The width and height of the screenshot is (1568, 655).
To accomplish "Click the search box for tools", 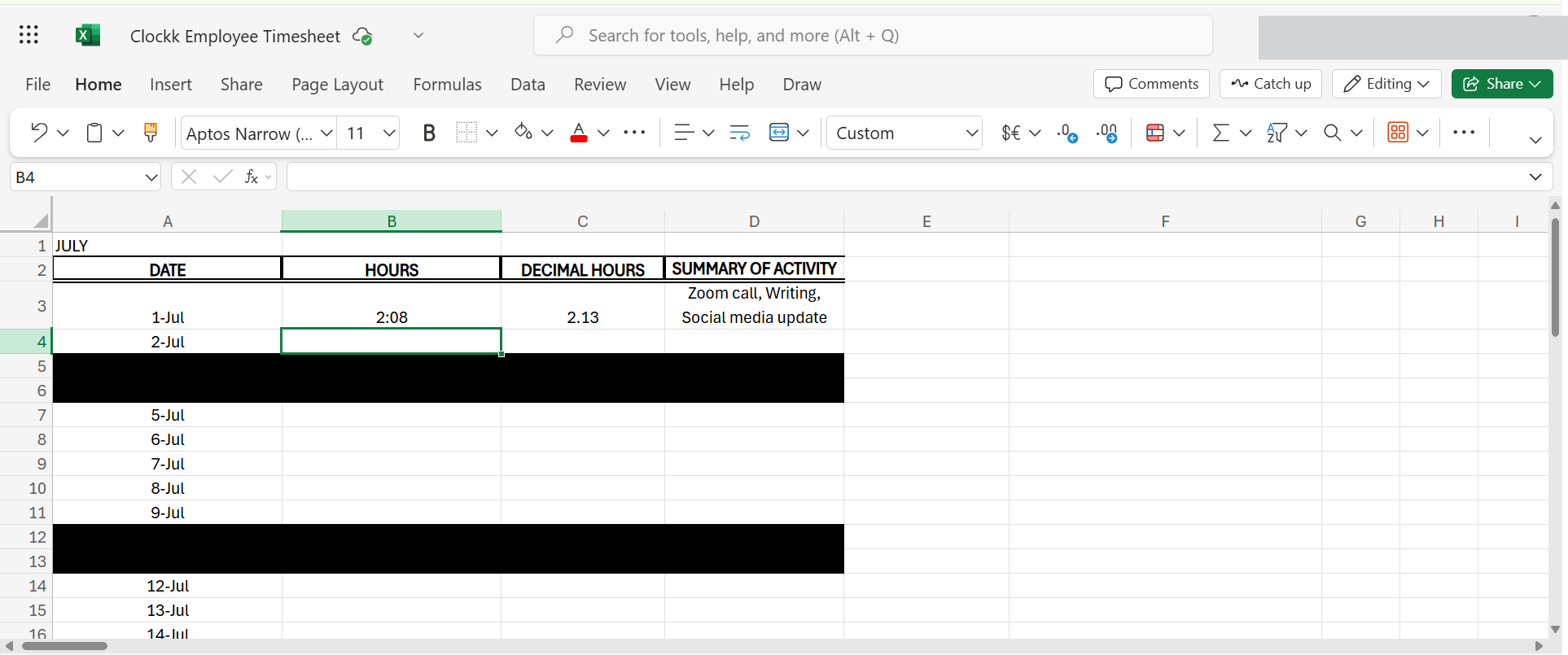I will 873,35.
